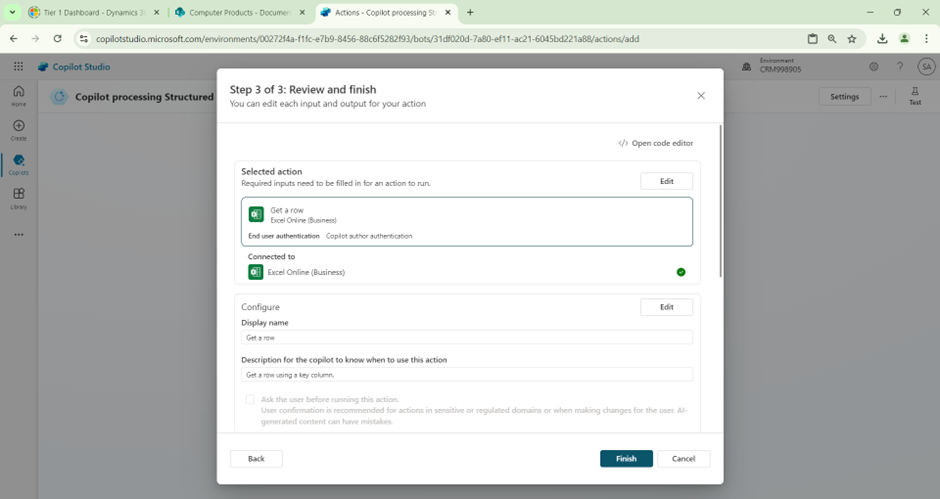
Task: Bookmark this page with star icon
Action: click(x=852, y=39)
